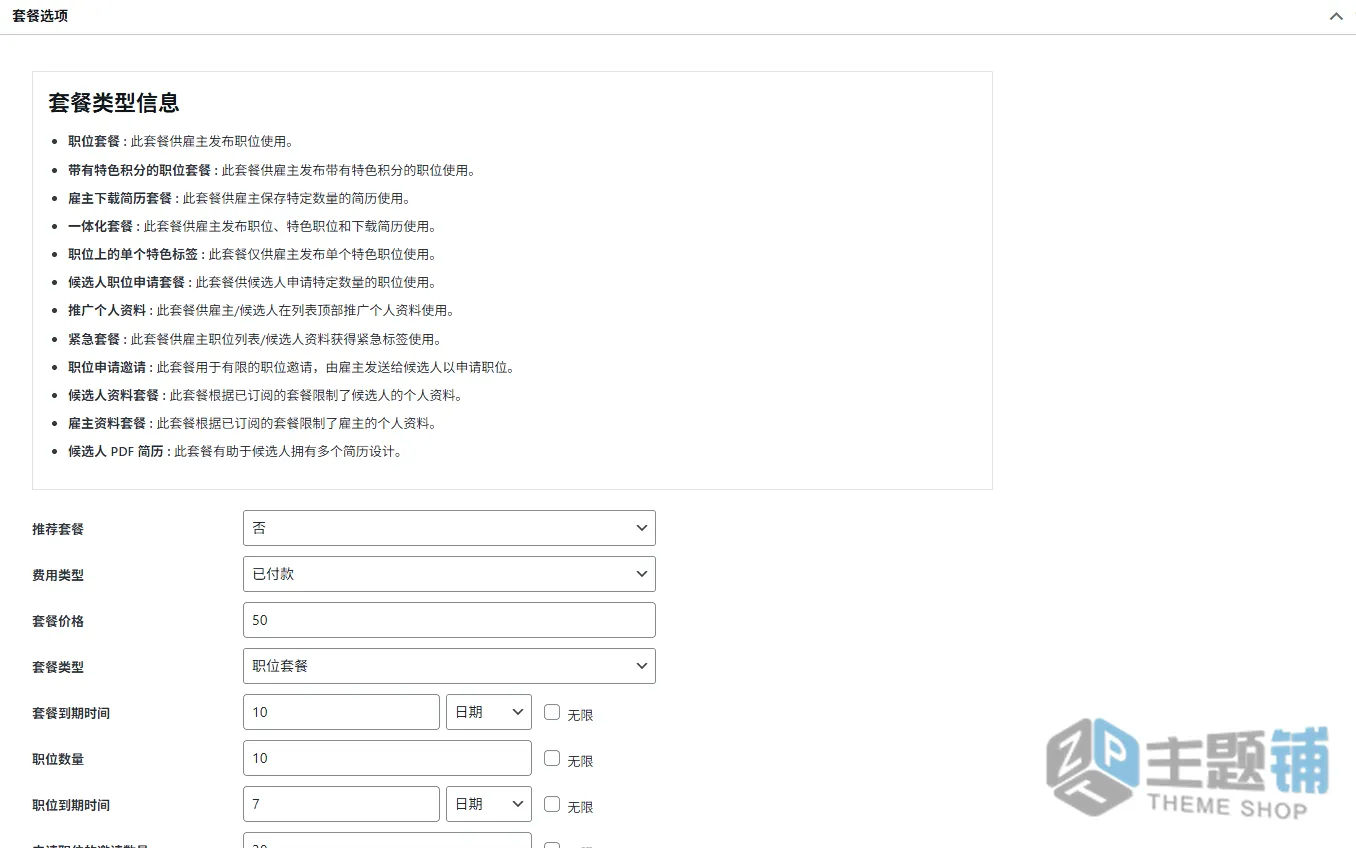1356x848 pixels.
Task: Click the 职位申请邀请 description line
Action: pyautogui.click(x=292, y=367)
